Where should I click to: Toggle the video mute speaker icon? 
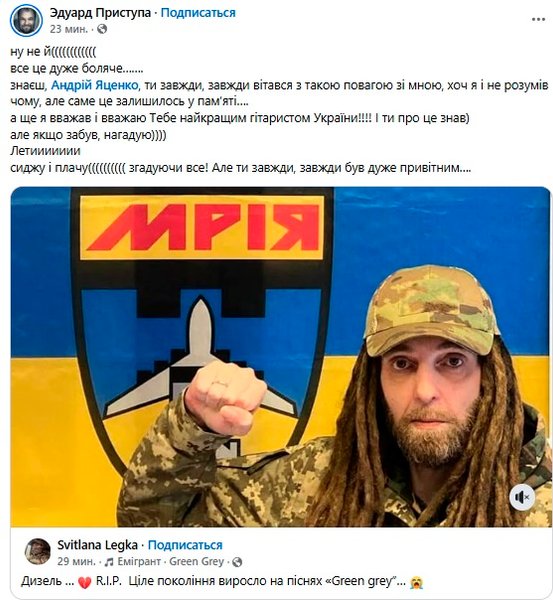[522, 497]
